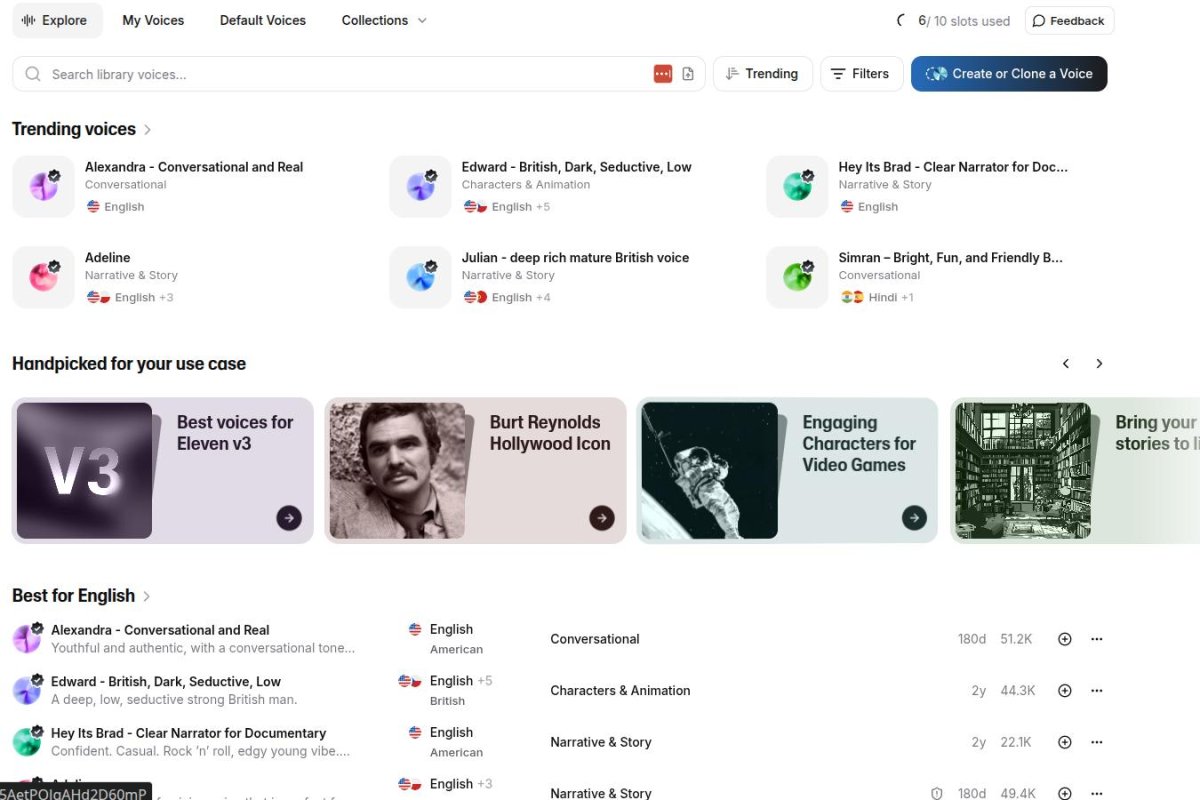
Task: Play Julian's deep British voice sample
Action: [x=420, y=276]
